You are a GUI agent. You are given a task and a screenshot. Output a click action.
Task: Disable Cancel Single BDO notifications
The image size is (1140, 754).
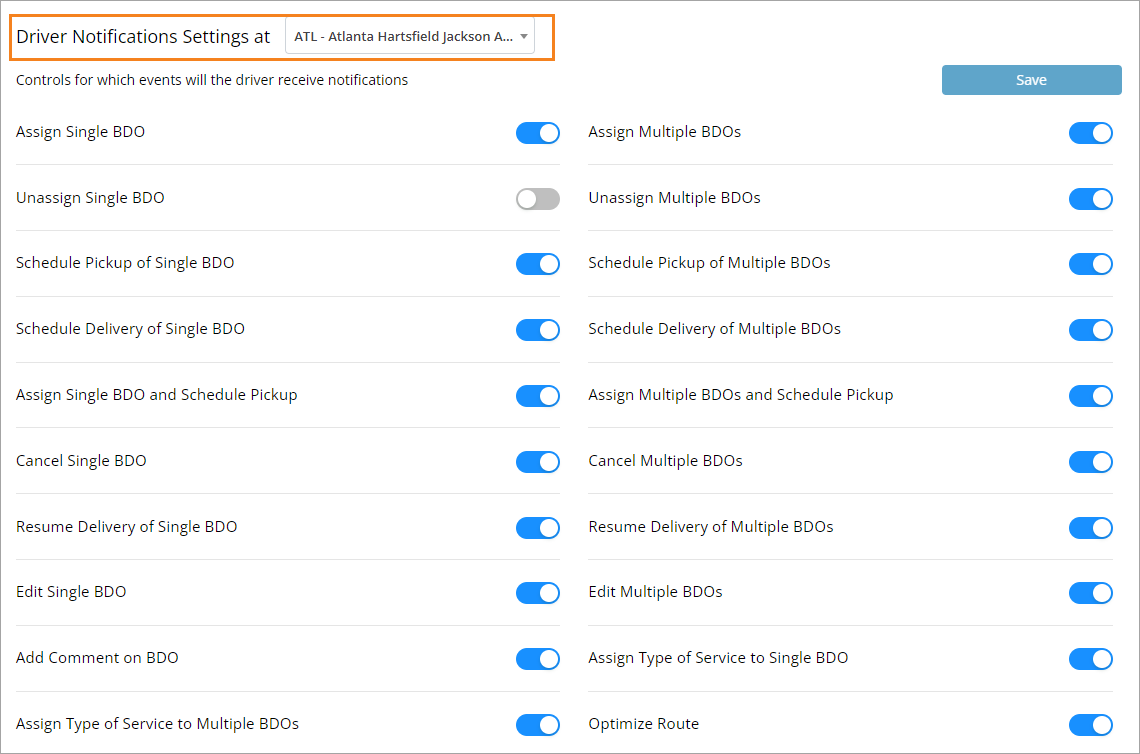coord(538,462)
